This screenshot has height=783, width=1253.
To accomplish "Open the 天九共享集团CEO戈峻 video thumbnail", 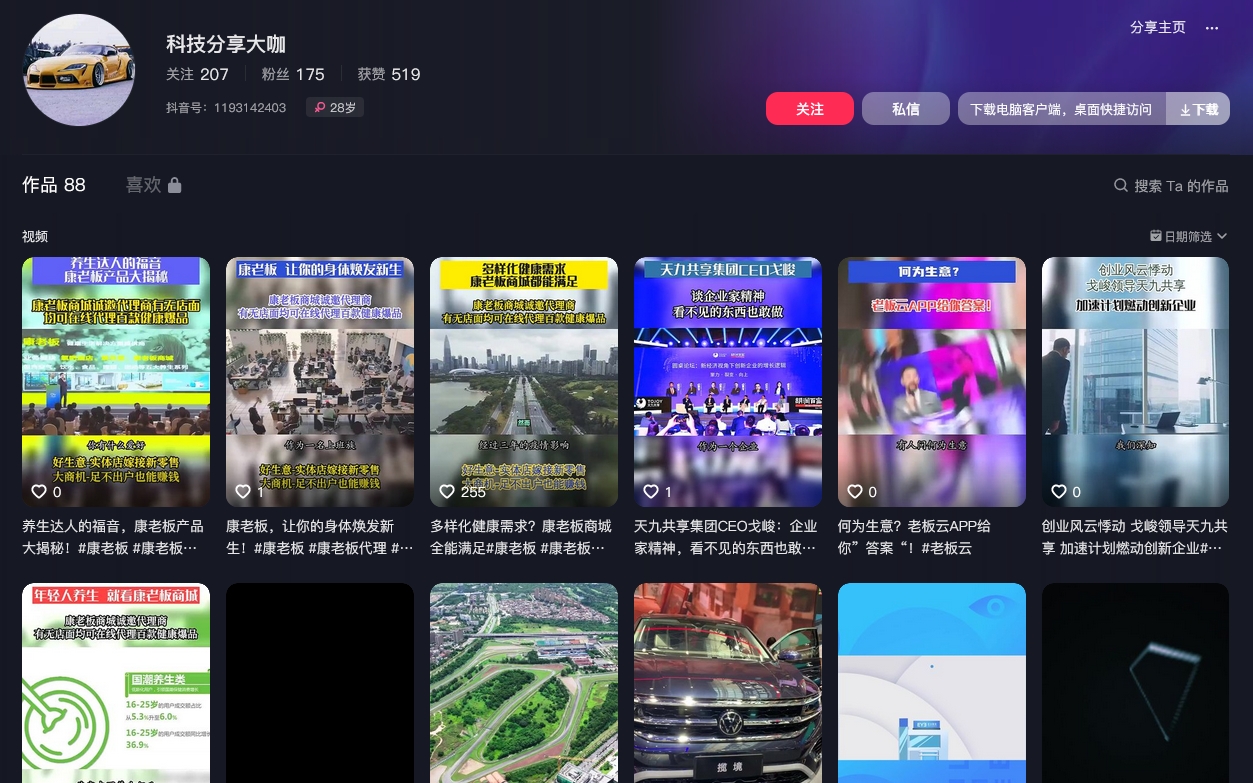I will 728,382.
